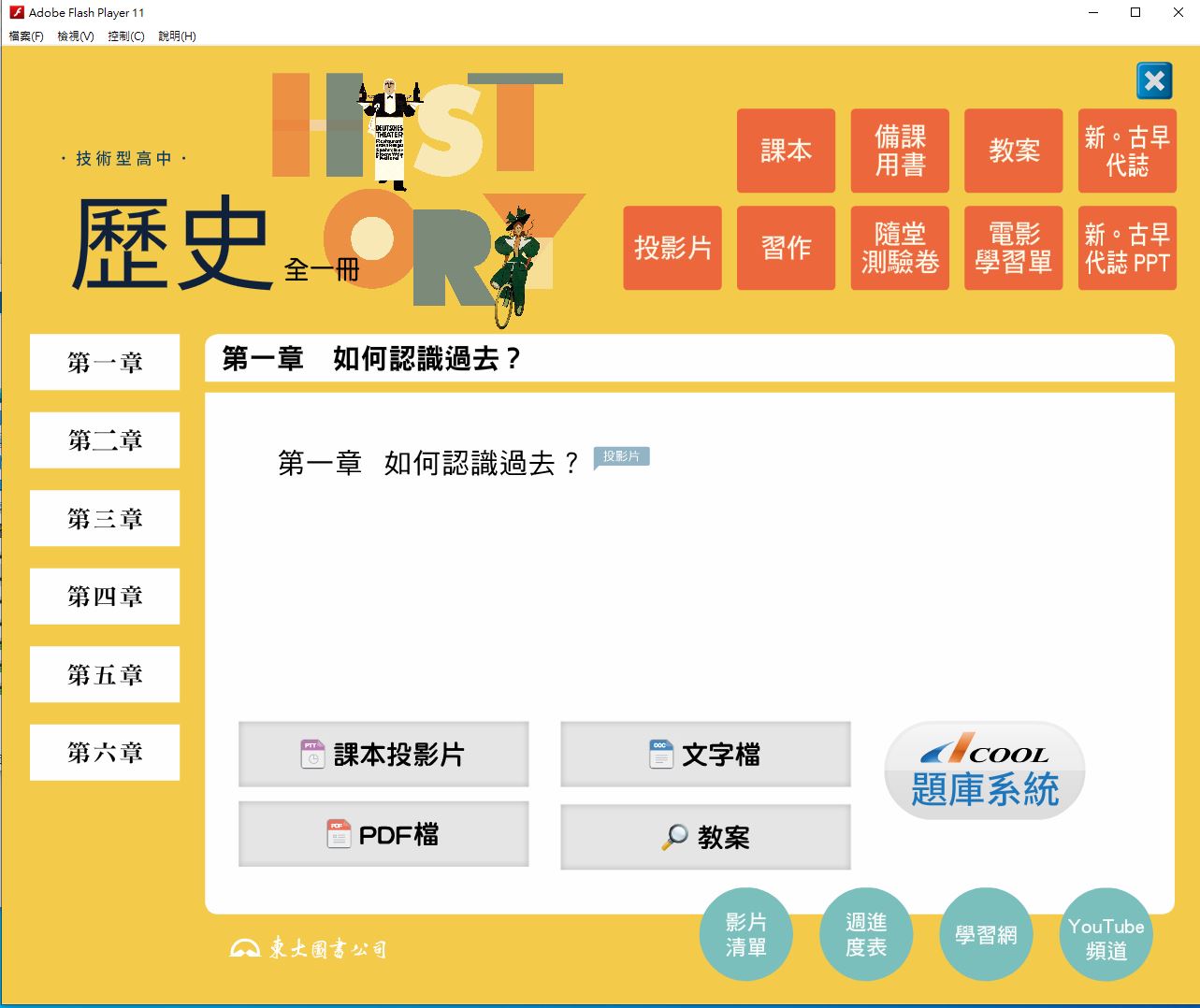Open the 影片清單 video list
The image size is (1200, 1008).
tap(745, 935)
